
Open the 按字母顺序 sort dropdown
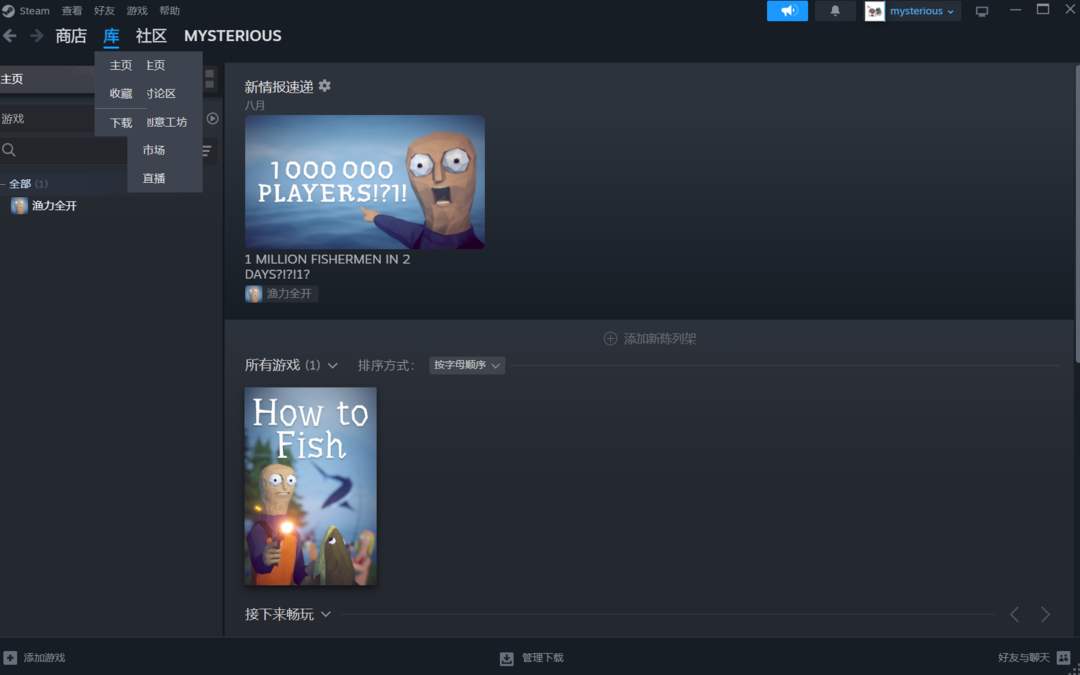pos(467,366)
